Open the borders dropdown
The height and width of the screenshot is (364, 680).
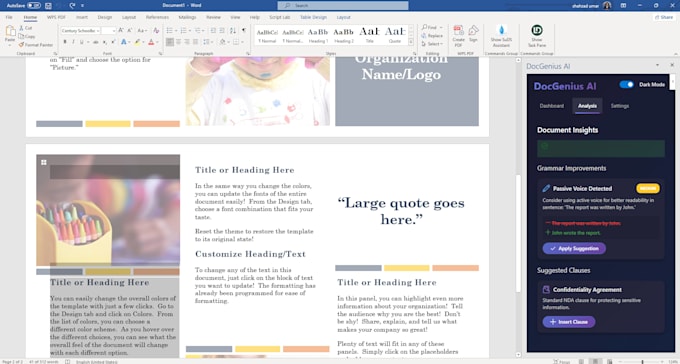click(x=242, y=42)
